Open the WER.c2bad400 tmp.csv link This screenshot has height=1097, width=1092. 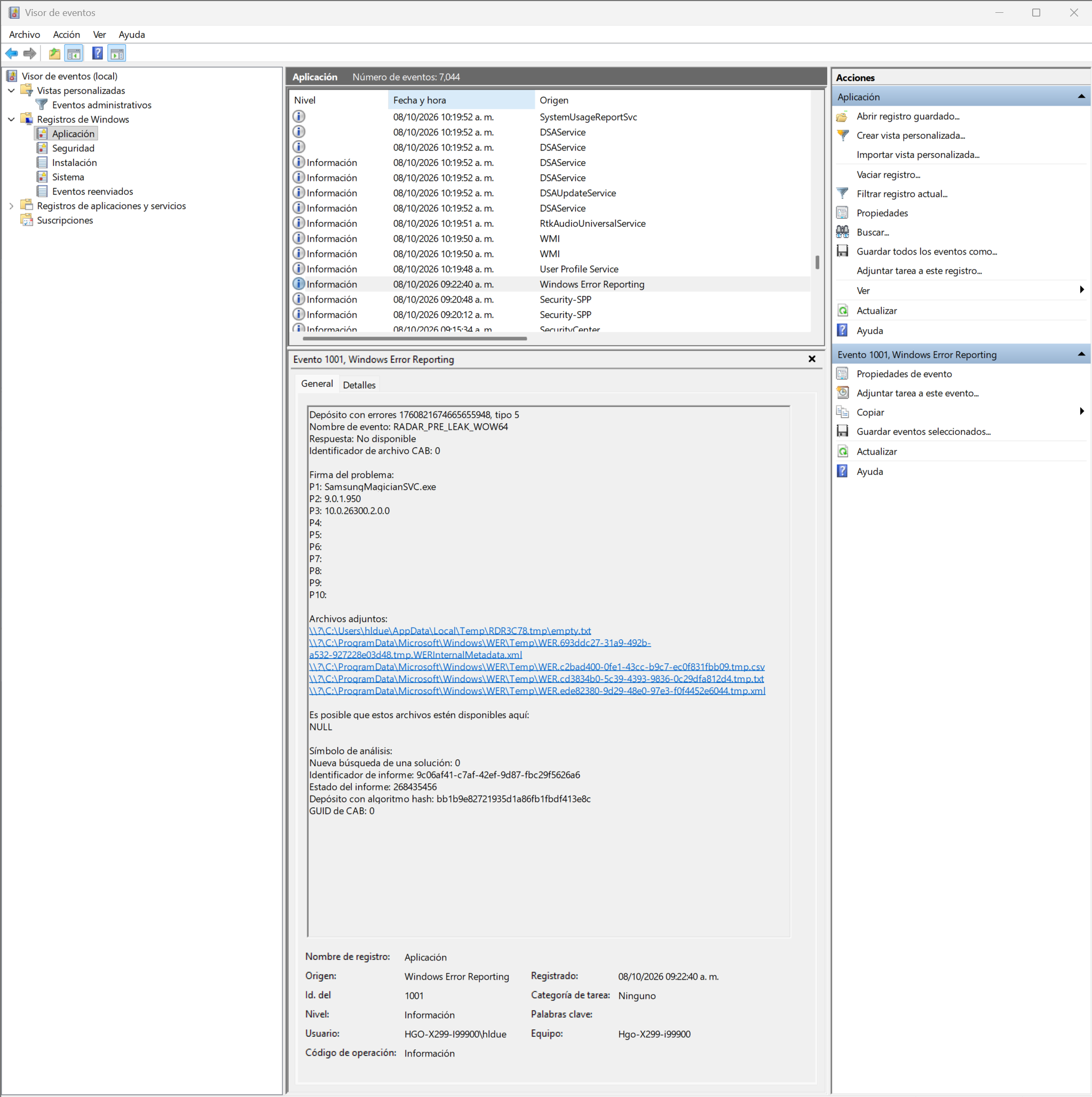coord(536,666)
